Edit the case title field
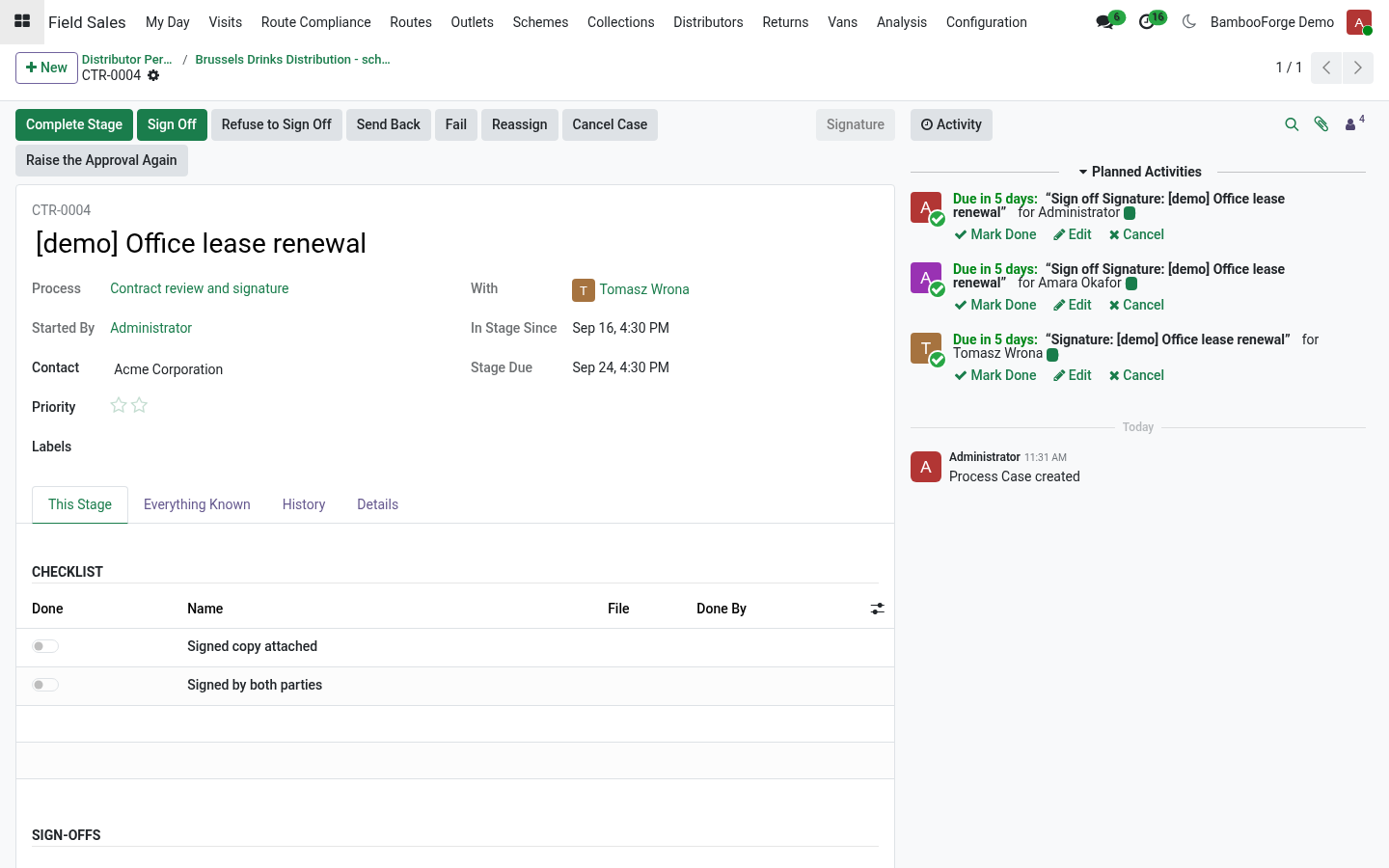This screenshot has width=1389, height=868. (x=455, y=243)
